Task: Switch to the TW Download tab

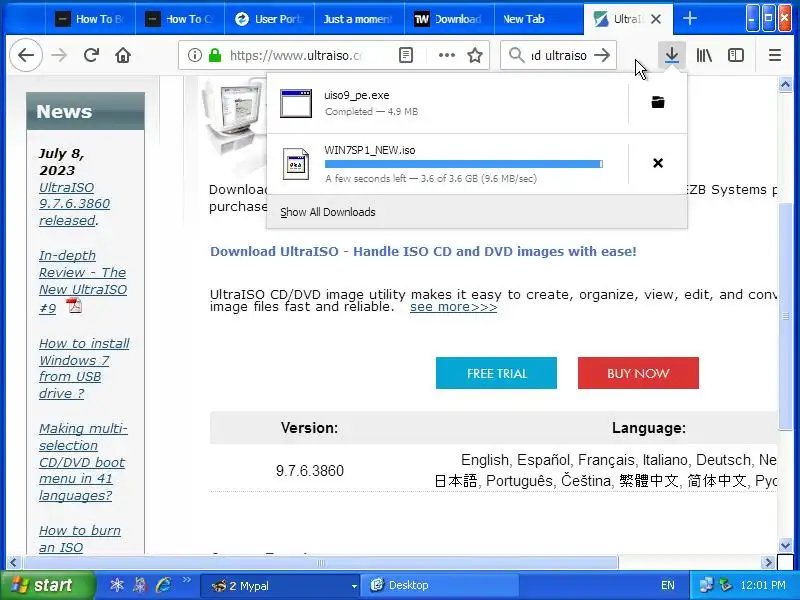Action: [x=449, y=19]
